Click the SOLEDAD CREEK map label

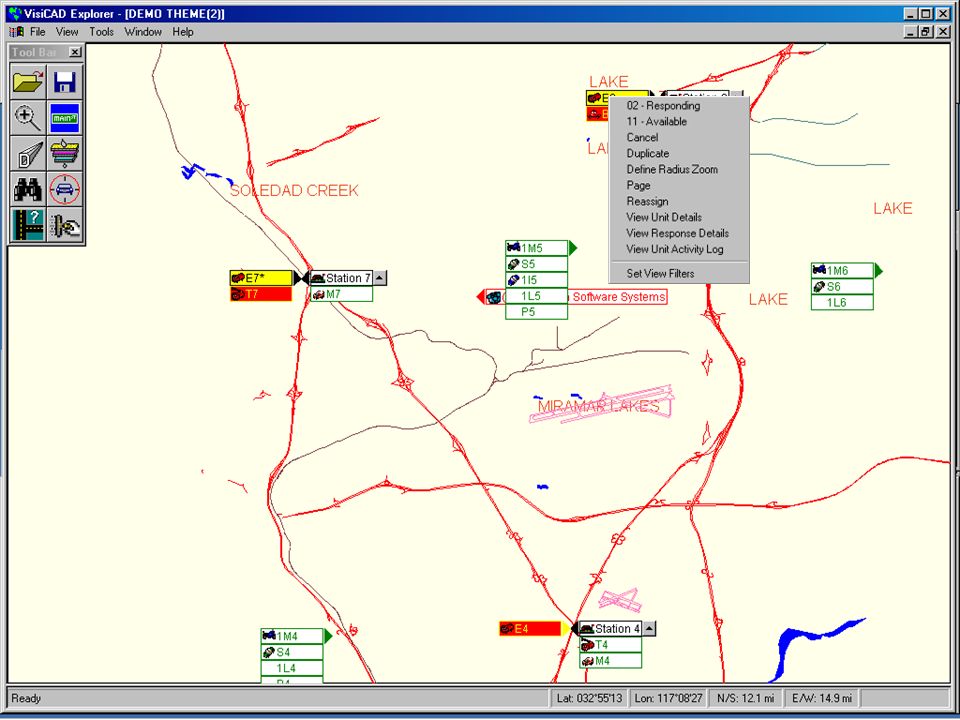pos(294,190)
